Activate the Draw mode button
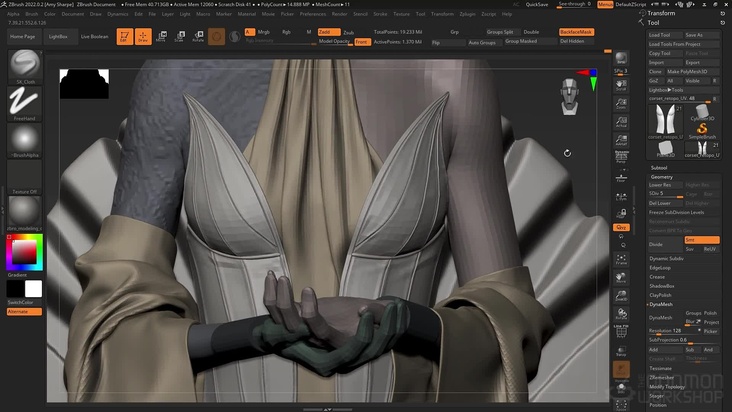This screenshot has width=732, height=412. coord(143,36)
